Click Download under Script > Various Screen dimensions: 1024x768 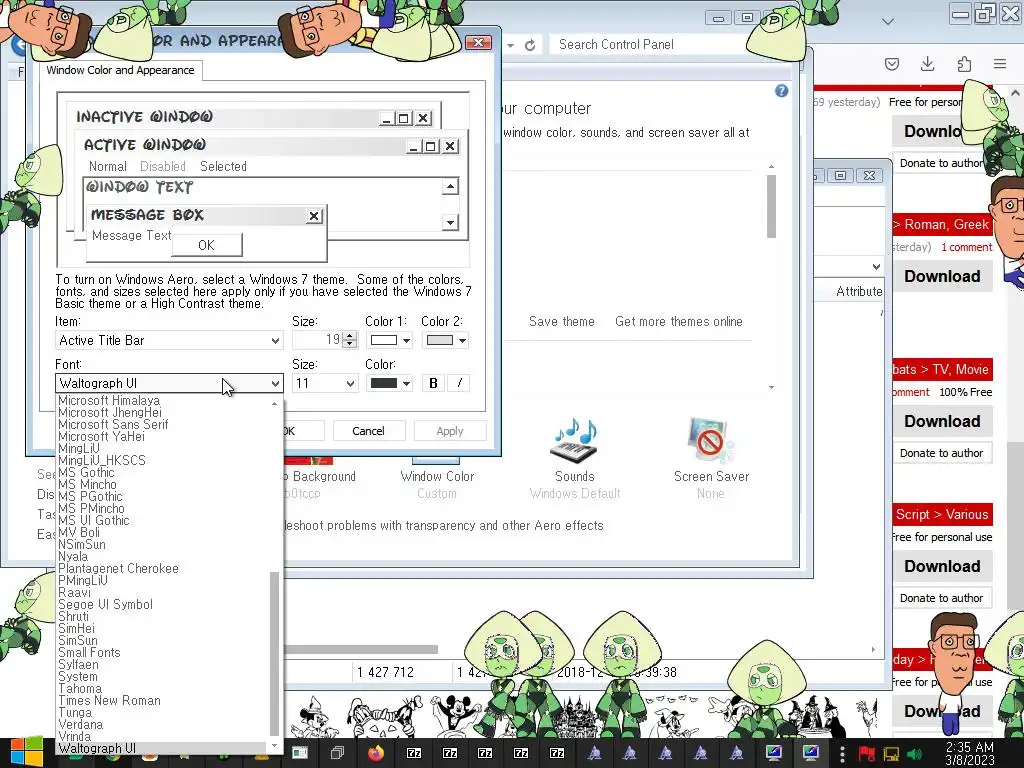click(942, 566)
